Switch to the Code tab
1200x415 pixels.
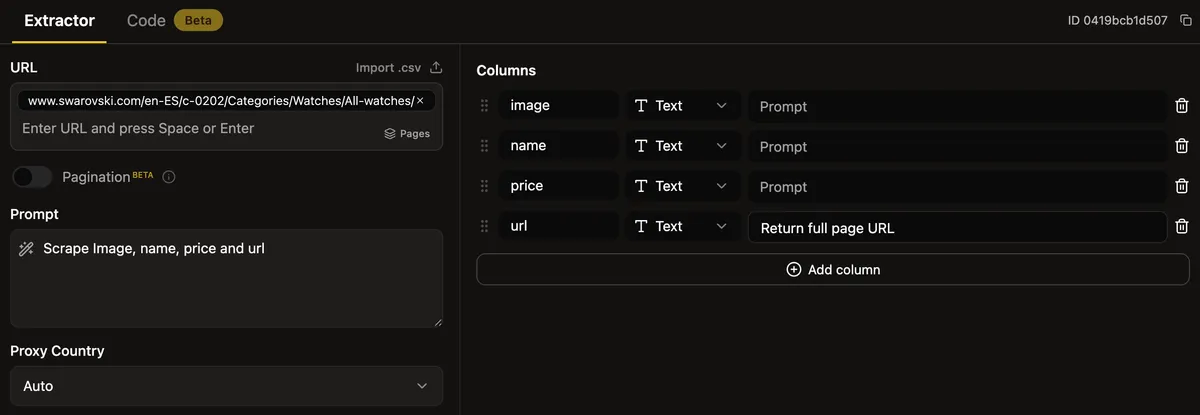(x=146, y=21)
